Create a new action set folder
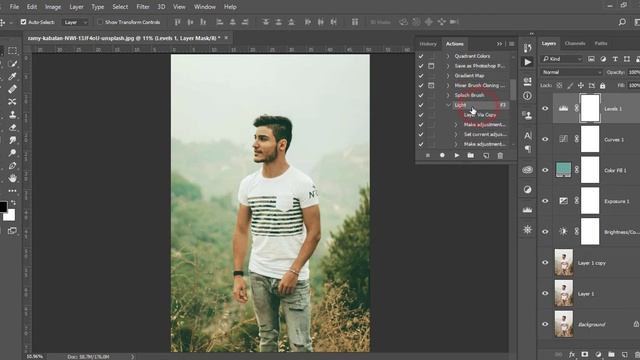Image resolution: width=640 pixels, height=360 pixels. pos(471,156)
